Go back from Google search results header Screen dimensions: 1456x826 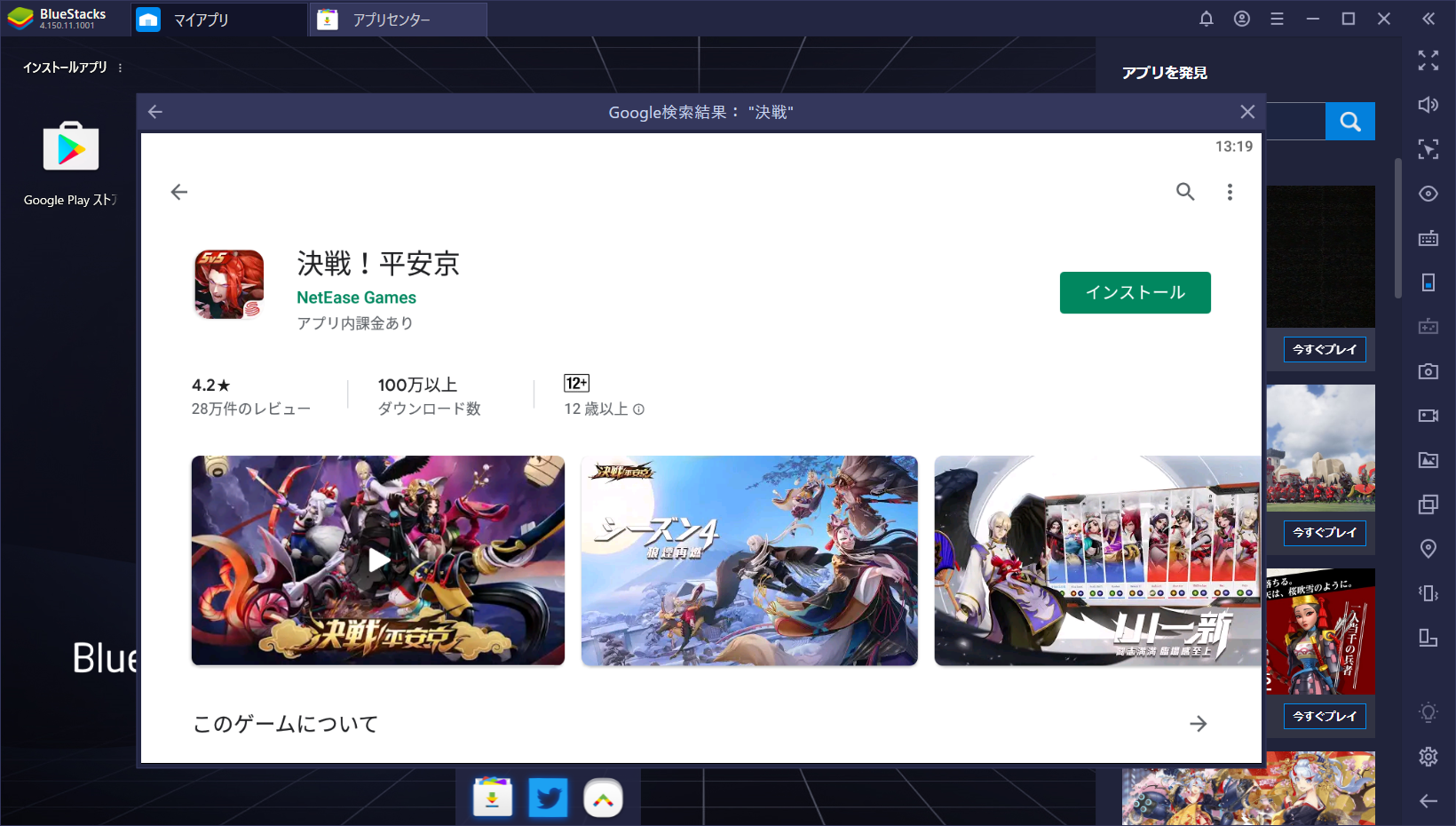pos(155,112)
